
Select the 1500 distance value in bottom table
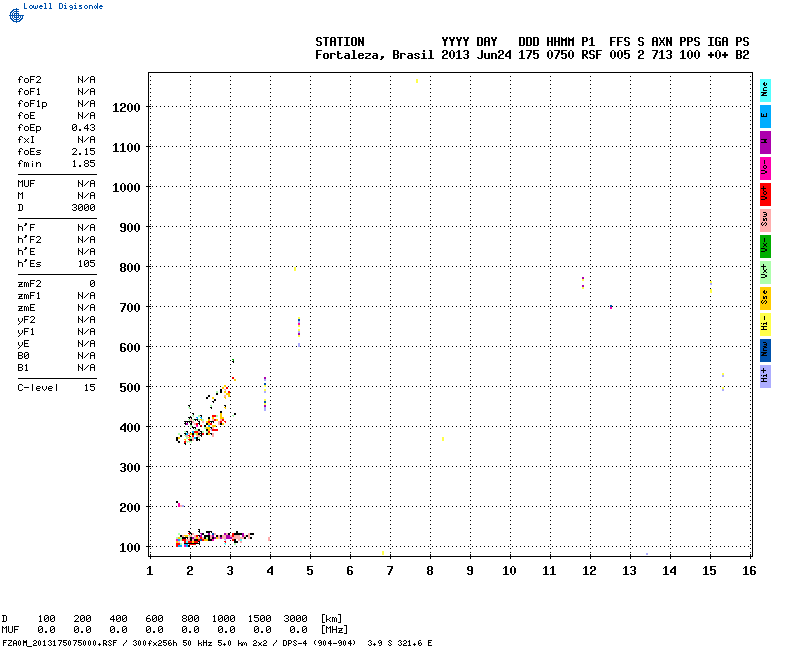(259, 619)
